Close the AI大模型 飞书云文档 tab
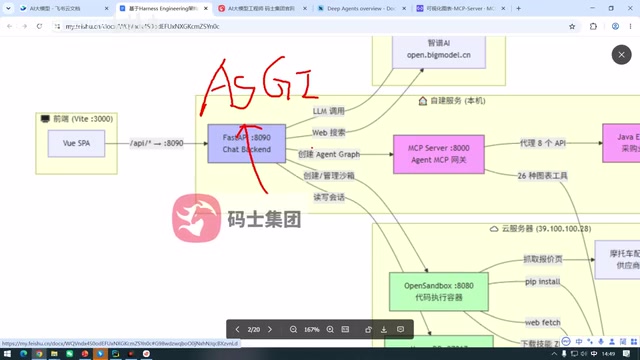 pos(107,8)
